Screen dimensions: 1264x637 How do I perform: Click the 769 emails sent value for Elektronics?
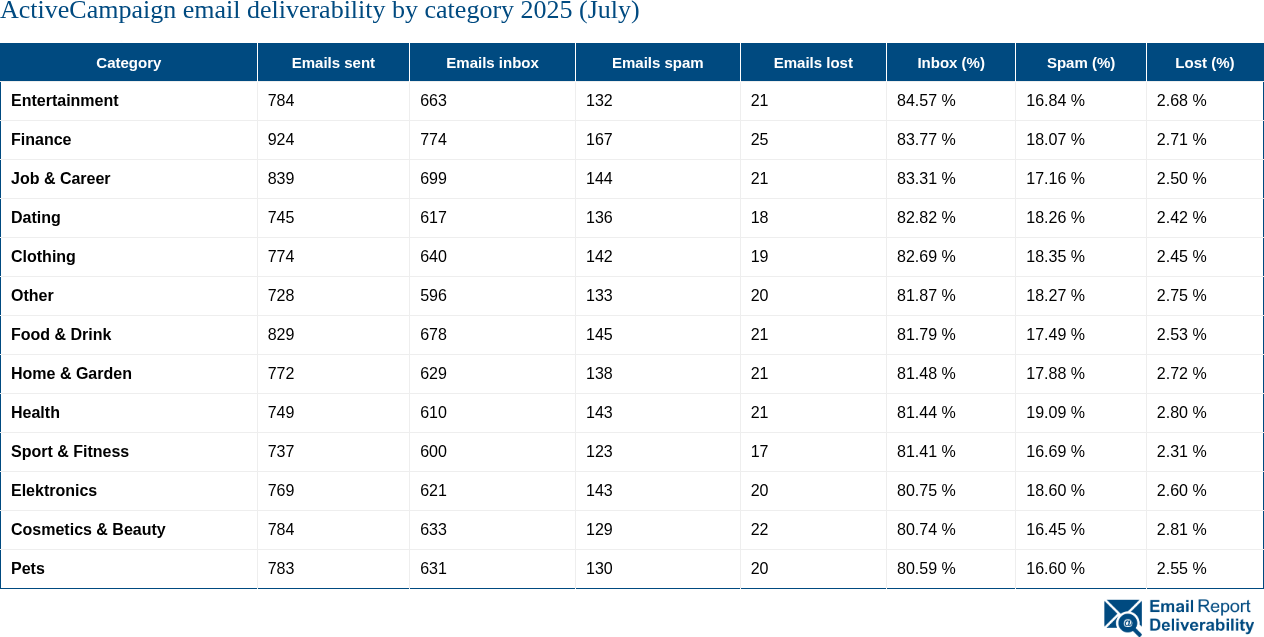click(281, 491)
